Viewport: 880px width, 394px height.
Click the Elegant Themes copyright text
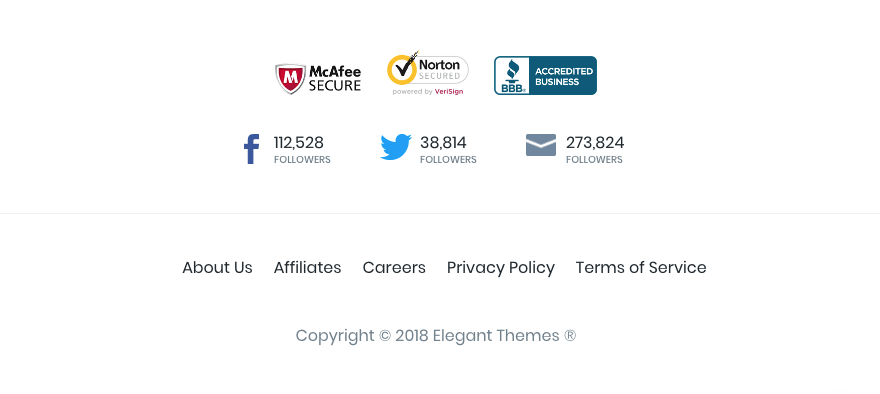pyautogui.click(x=436, y=336)
